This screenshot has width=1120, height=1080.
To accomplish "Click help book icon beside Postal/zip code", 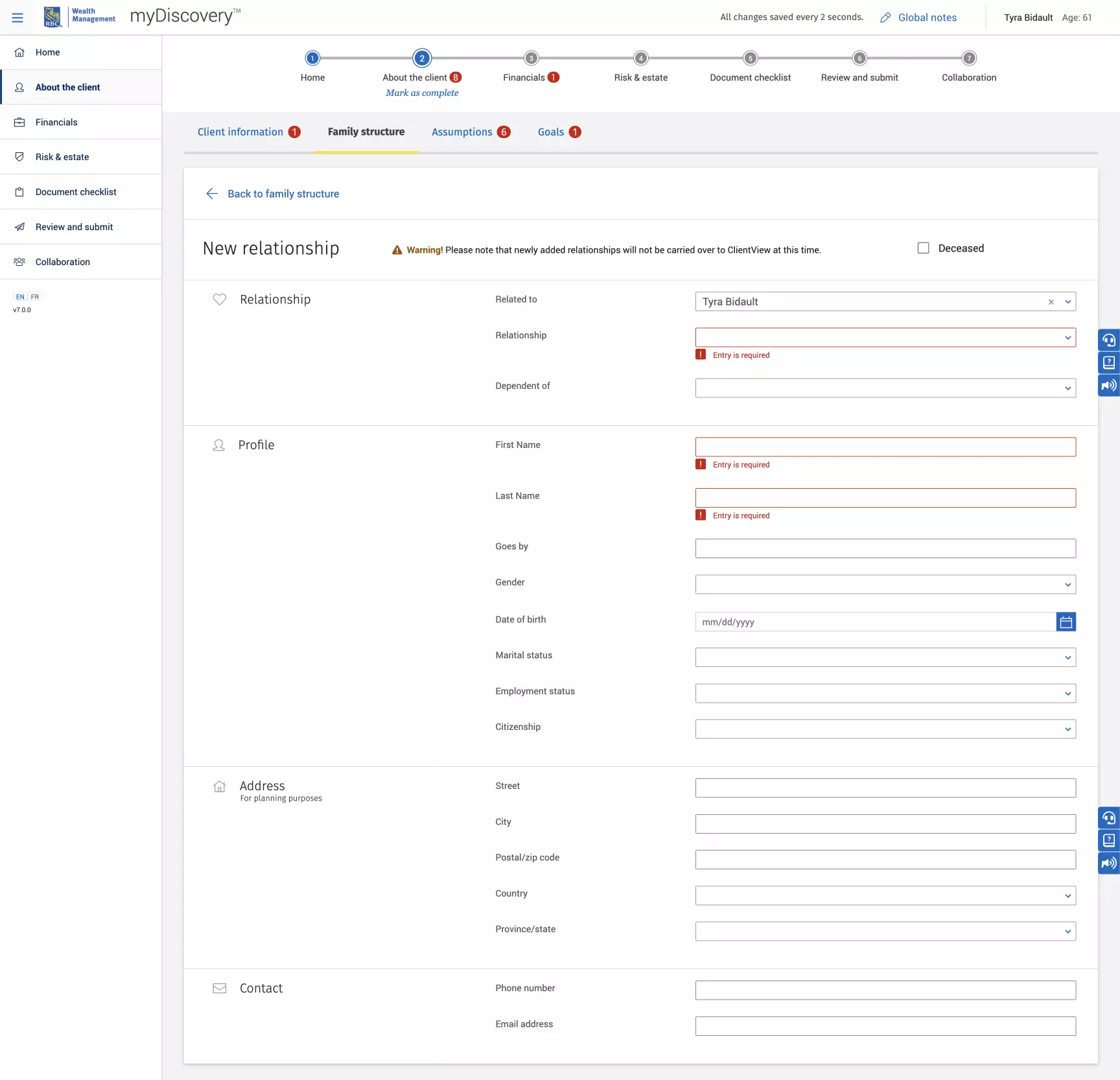I will [x=1109, y=841].
